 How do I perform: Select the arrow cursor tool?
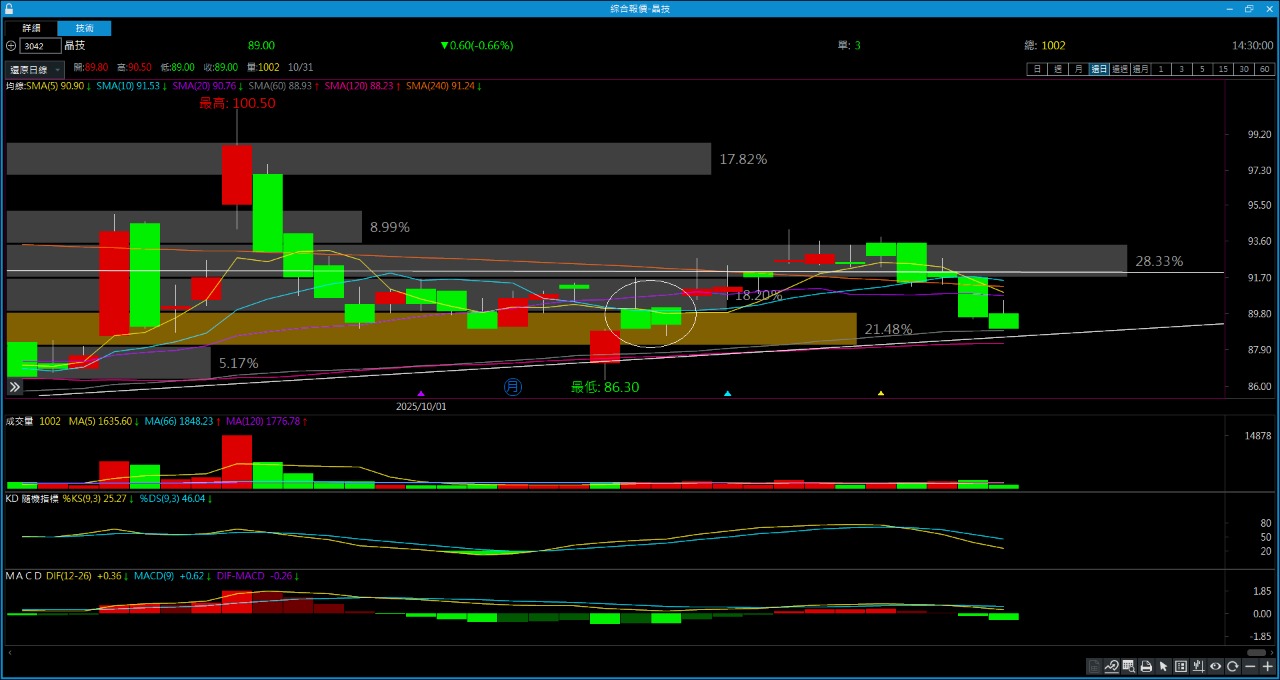click(x=1163, y=666)
